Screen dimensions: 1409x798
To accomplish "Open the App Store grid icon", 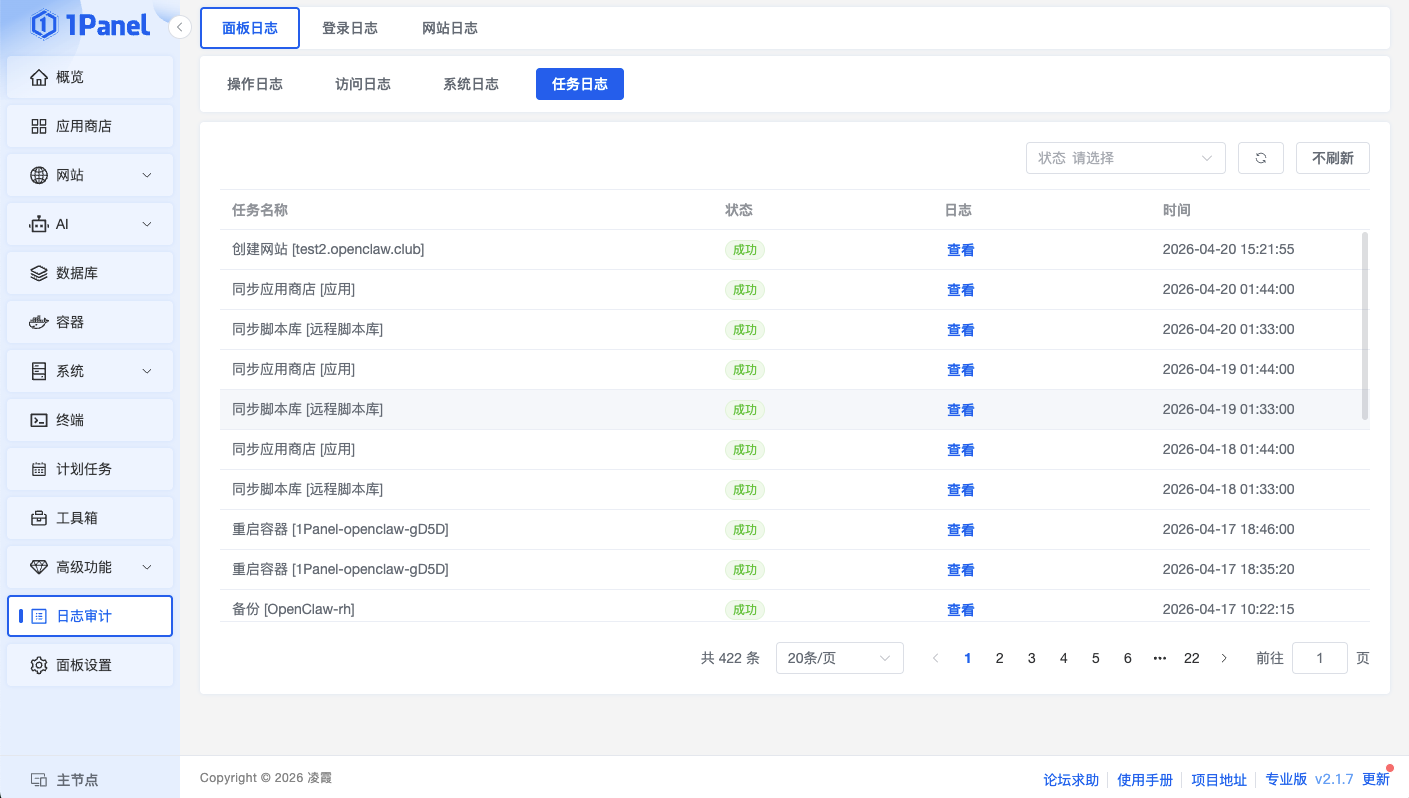I will tap(39, 126).
